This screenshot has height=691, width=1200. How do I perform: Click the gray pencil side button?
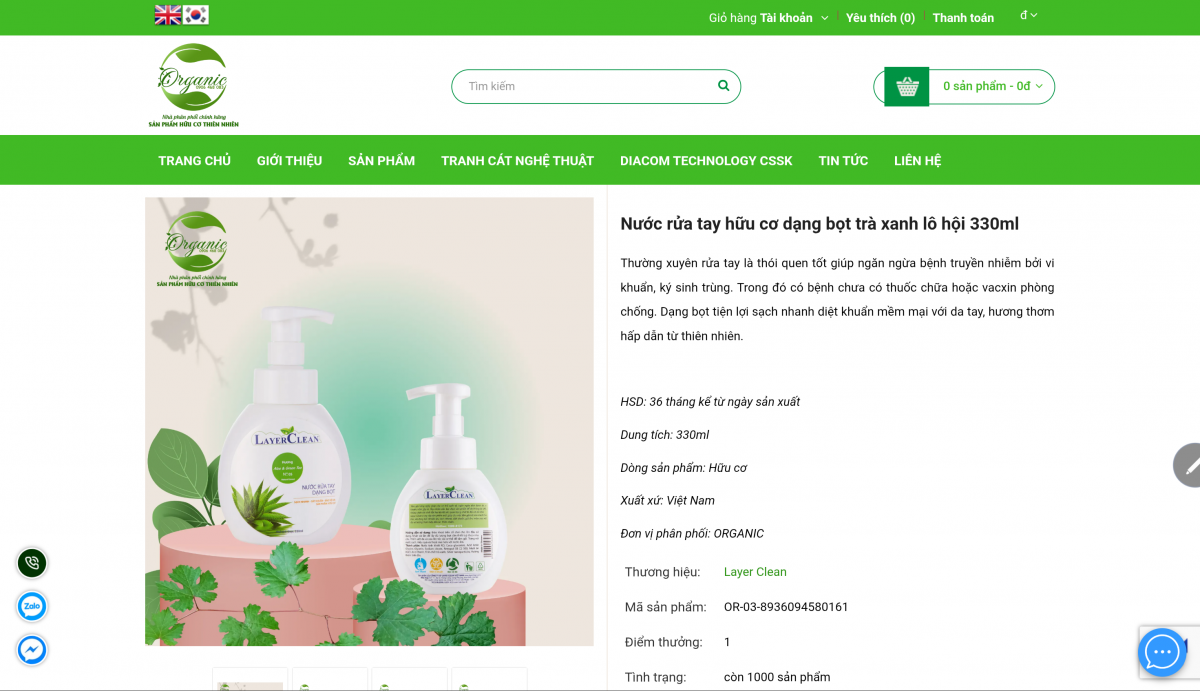1187,465
